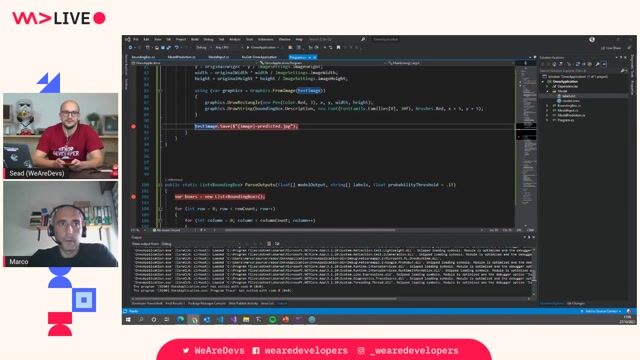Image resolution: width=640 pixels, height=360 pixels.
Task: Open the Build menu
Action: click(x=195, y=40)
